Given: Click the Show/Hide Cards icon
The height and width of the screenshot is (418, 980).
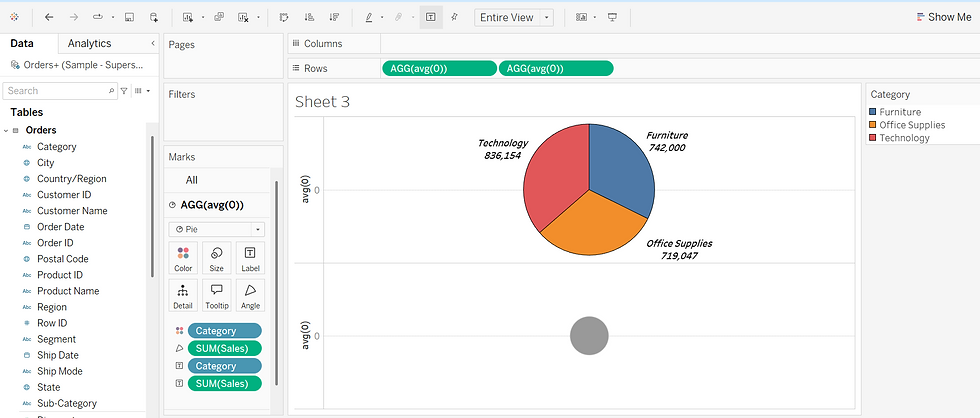Looking at the screenshot, I should [x=581, y=17].
